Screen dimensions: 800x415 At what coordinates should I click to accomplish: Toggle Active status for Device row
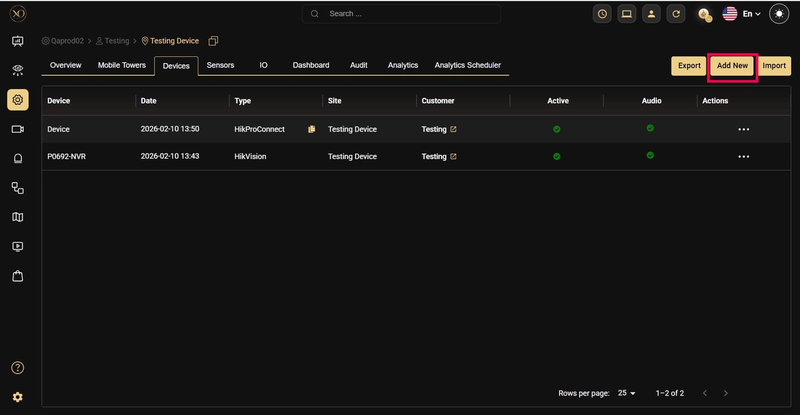pyautogui.click(x=557, y=129)
